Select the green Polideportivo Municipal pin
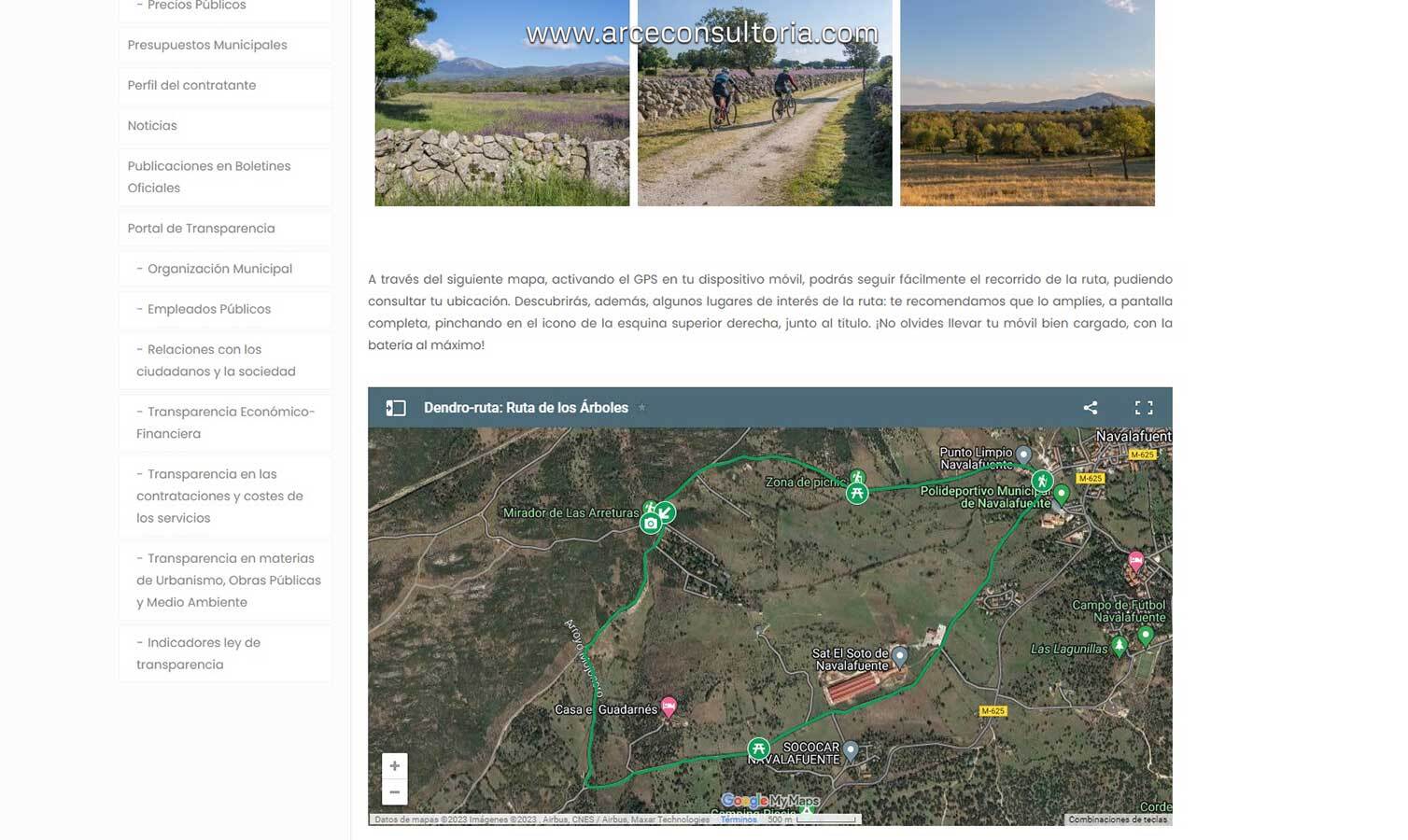Screen dimensions: 1408x840 click(1061, 494)
